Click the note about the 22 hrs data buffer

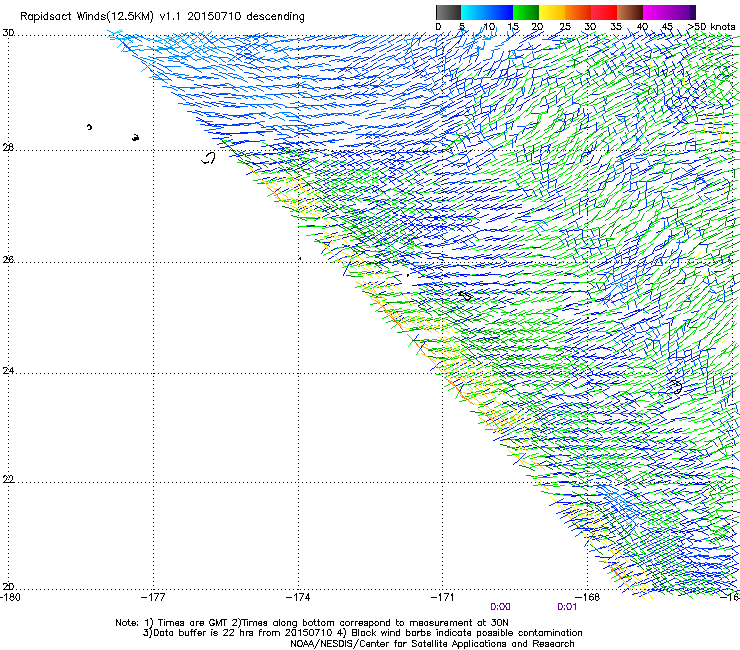point(362,633)
